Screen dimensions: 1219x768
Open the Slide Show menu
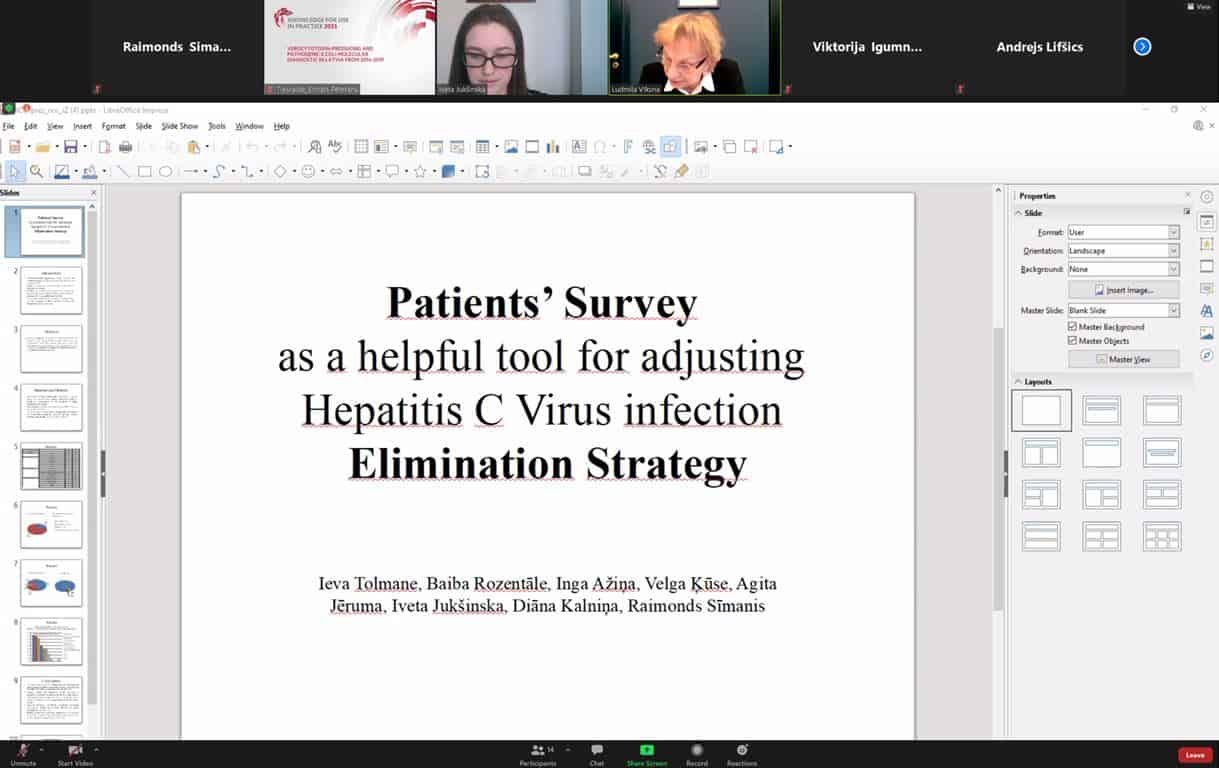[180, 126]
